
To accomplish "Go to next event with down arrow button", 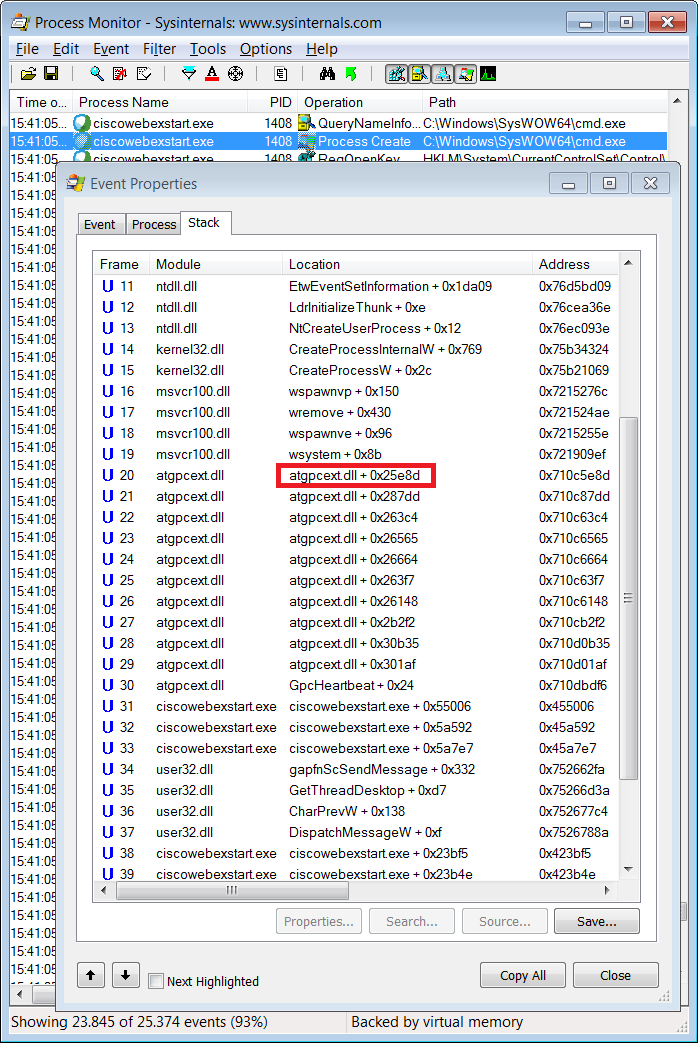I will coord(125,975).
